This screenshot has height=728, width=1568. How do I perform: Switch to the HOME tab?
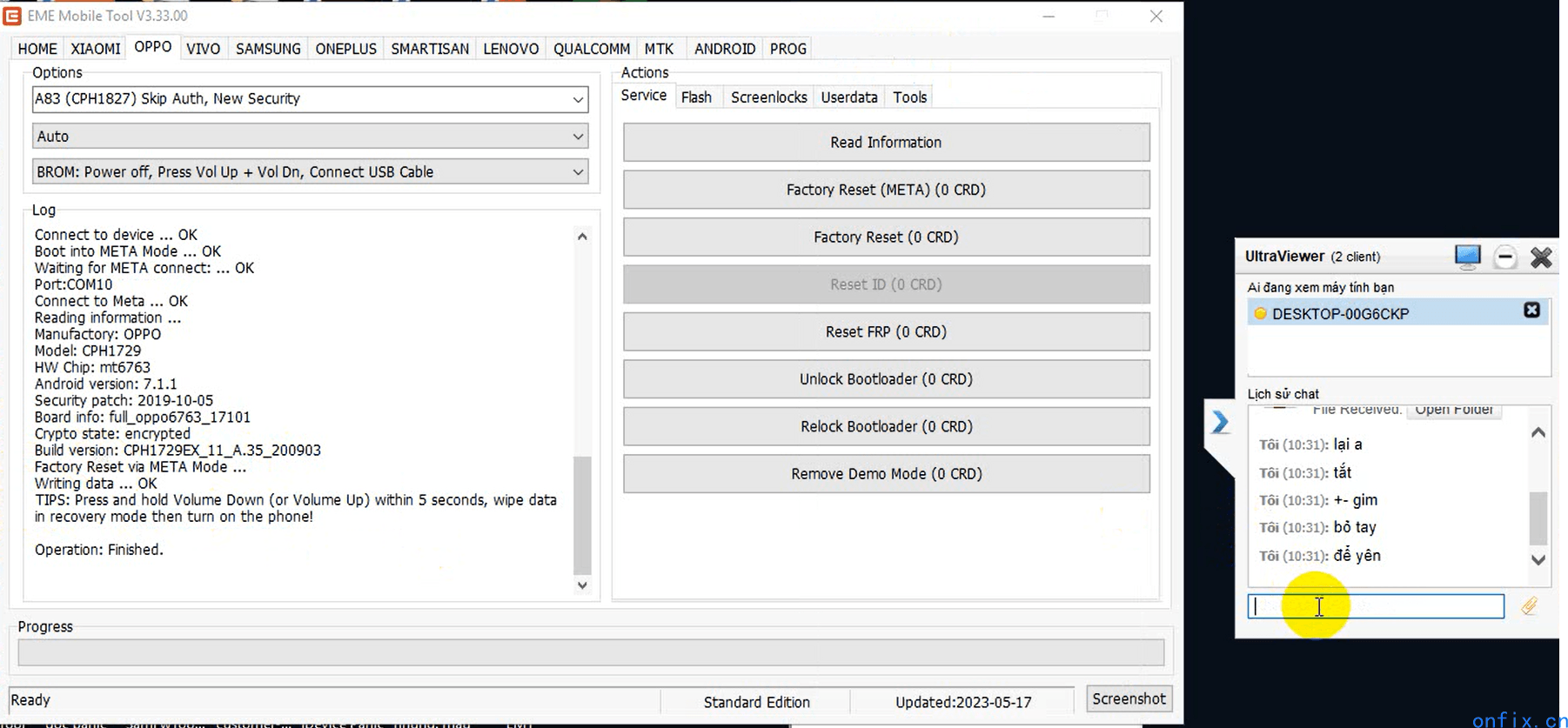[37, 49]
